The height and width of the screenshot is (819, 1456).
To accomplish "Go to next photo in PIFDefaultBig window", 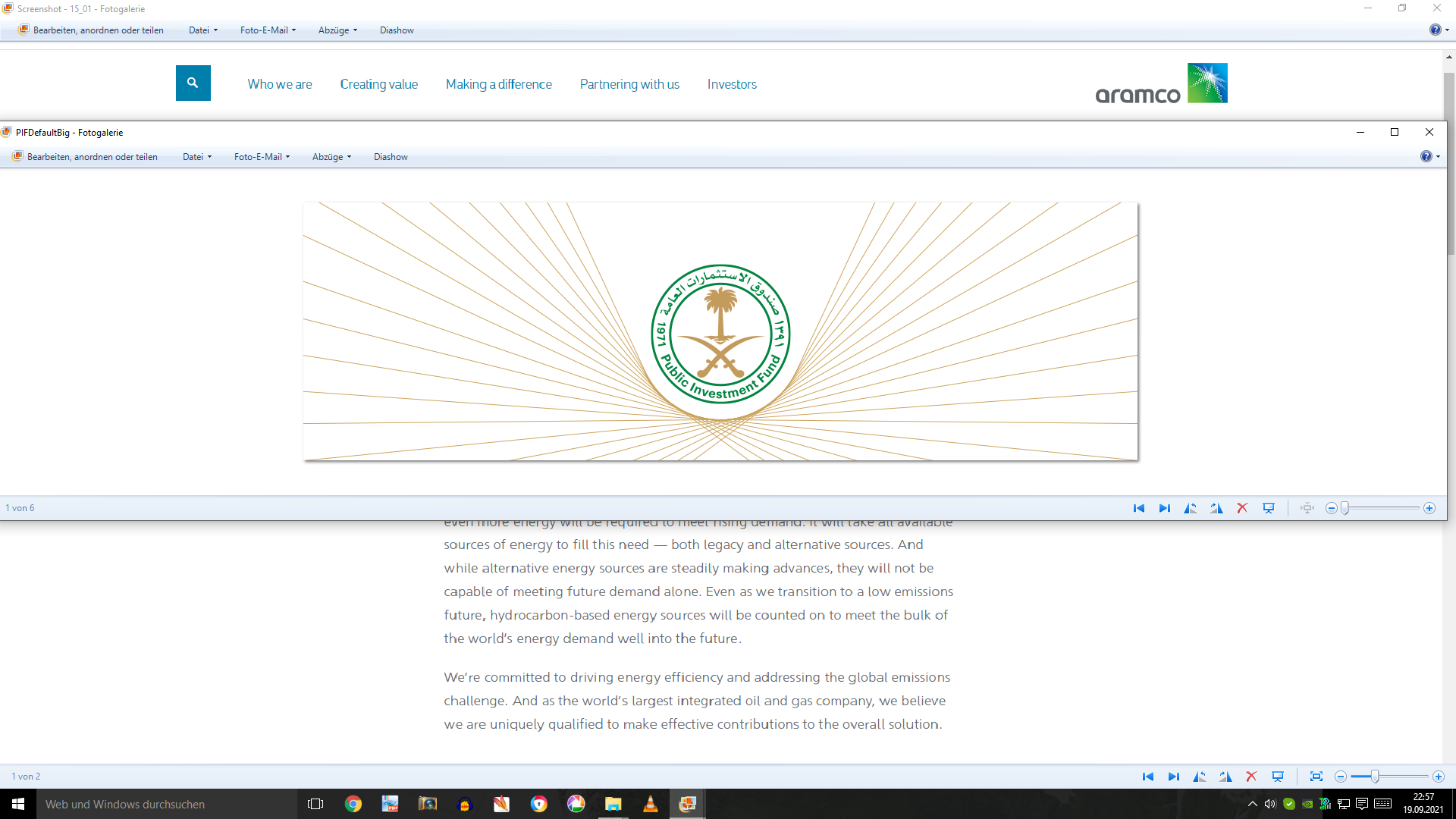I will pyautogui.click(x=1165, y=508).
